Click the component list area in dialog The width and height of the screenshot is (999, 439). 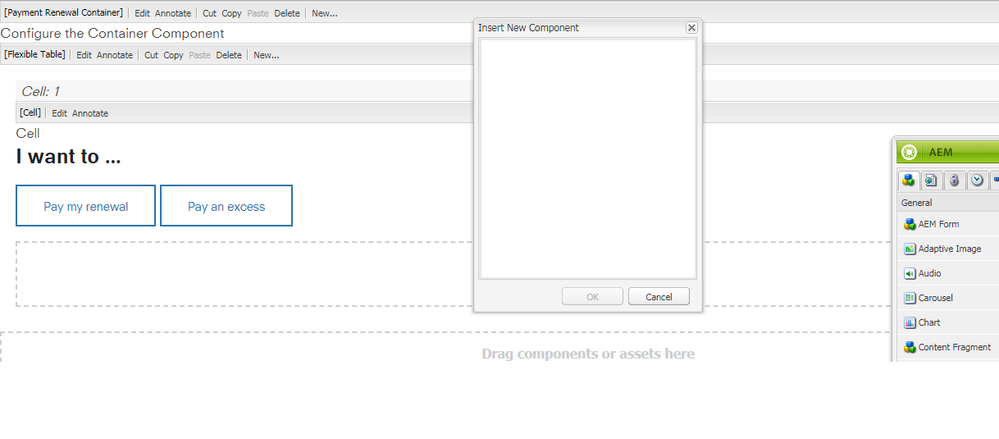pyautogui.click(x=587, y=158)
